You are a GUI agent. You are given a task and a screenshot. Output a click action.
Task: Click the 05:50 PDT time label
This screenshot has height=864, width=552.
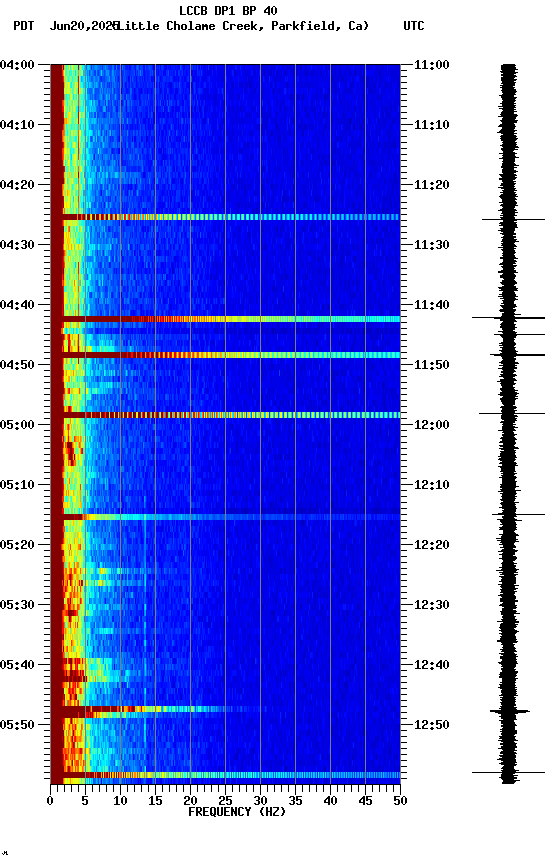tap(17, 725)
